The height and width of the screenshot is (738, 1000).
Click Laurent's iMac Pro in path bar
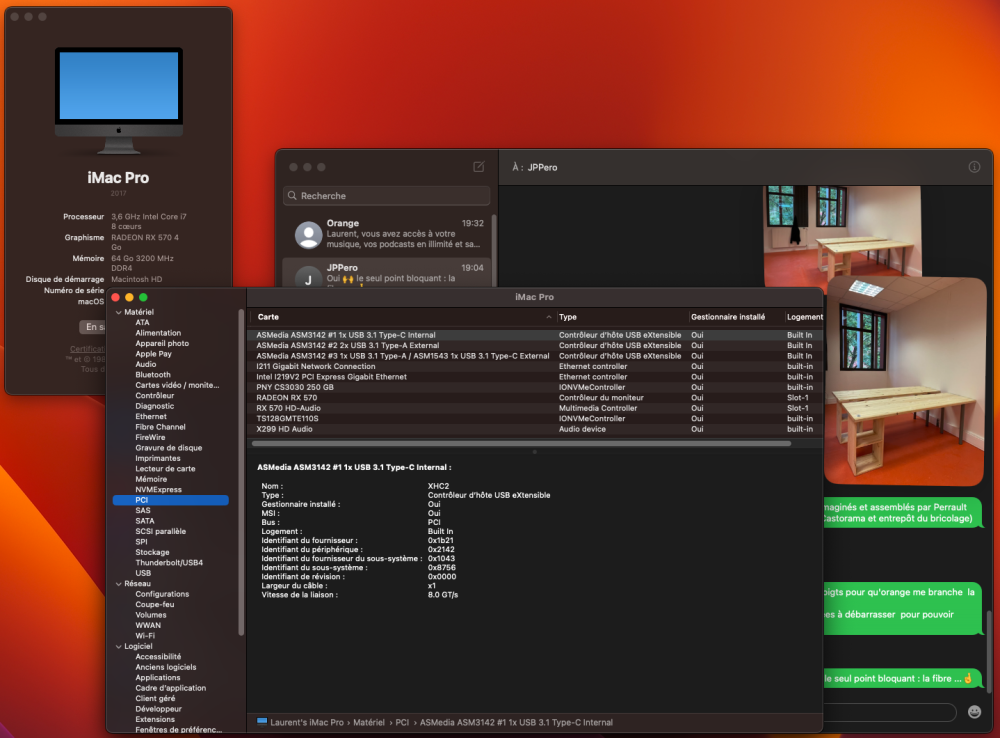click(x=307, y=722)
